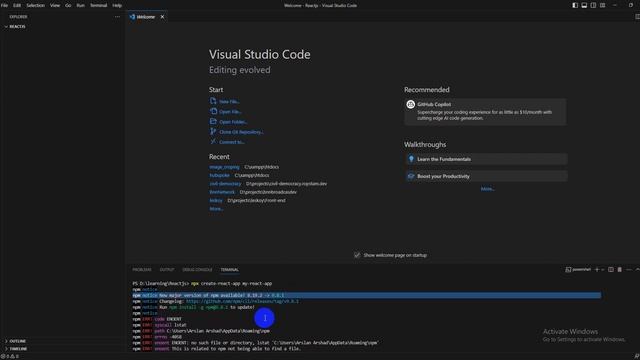Open recent project at D:\projects\deskxy
Screen dimensions: 640x360
coord(216,200)
